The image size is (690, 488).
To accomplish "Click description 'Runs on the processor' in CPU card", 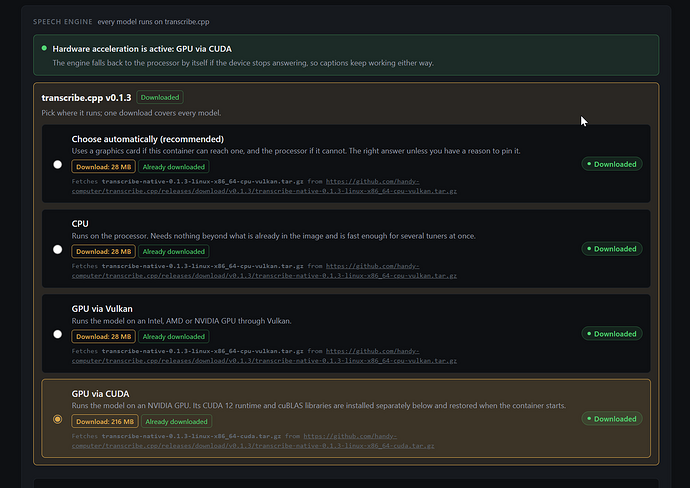I will 274,236.
